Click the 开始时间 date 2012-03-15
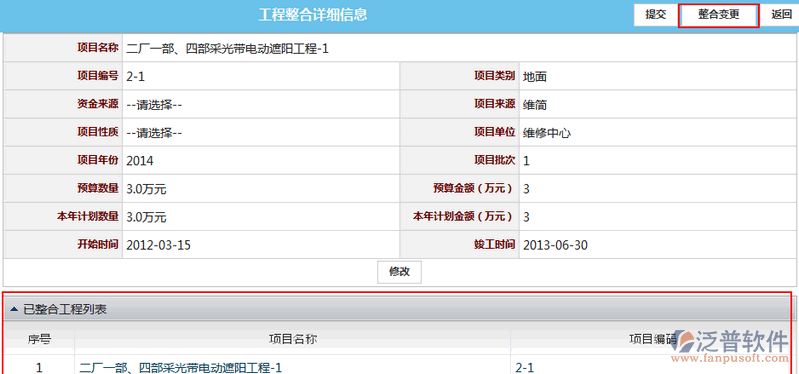799x374 pixels. [x=158, y=245]
